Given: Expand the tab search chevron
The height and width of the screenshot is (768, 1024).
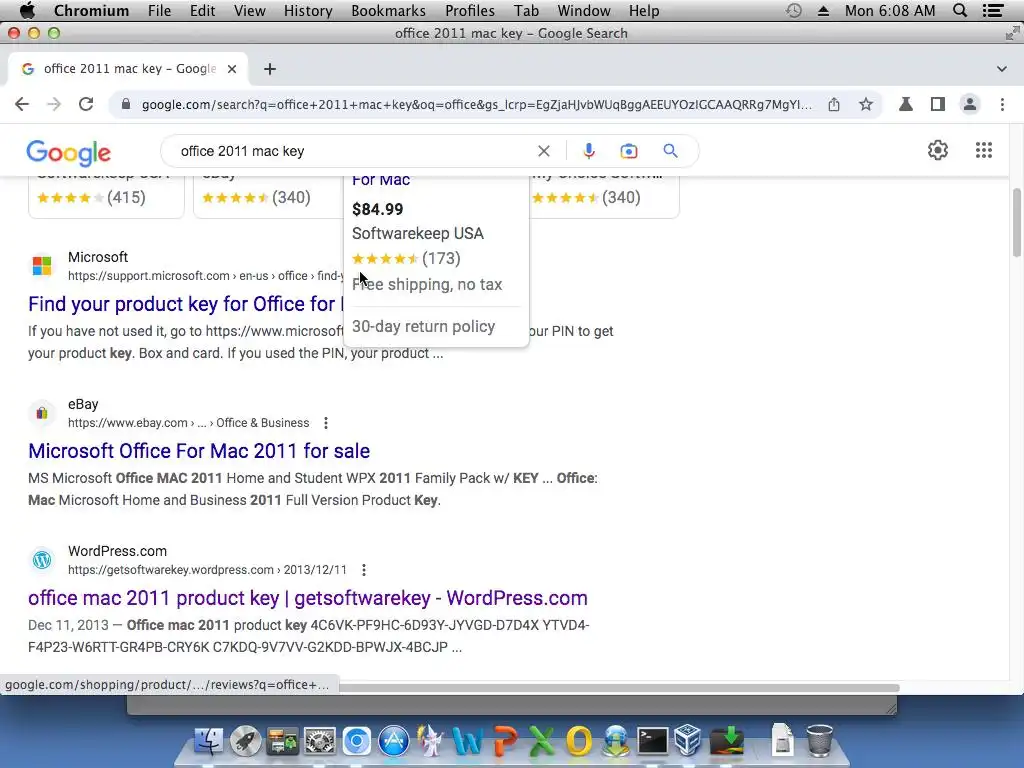Looking at the screenshot, I should click(x=1002, y=69).
